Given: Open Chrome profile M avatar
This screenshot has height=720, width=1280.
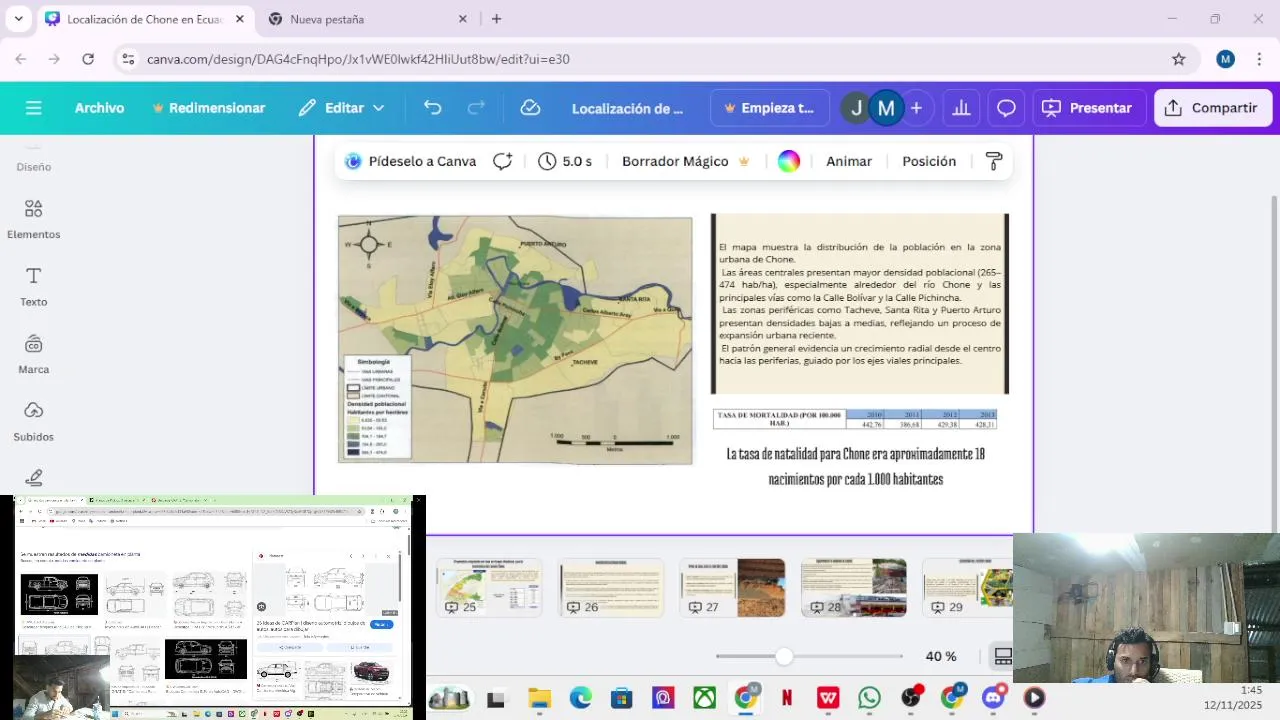Looking at the screenshot, I should coord(1226,59).
